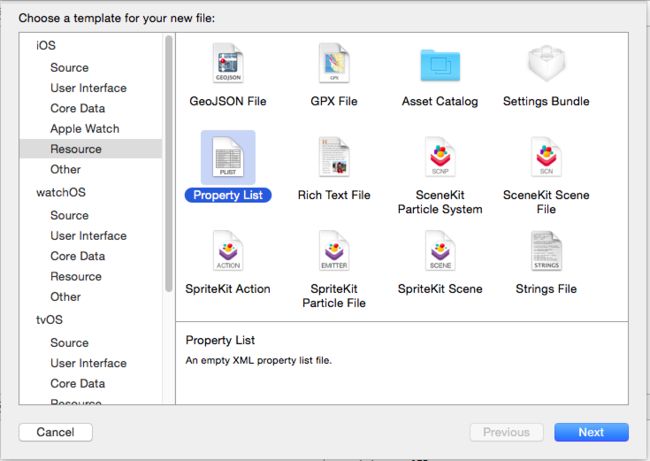Click the GeoJSON File label

[x=228, y=101]
